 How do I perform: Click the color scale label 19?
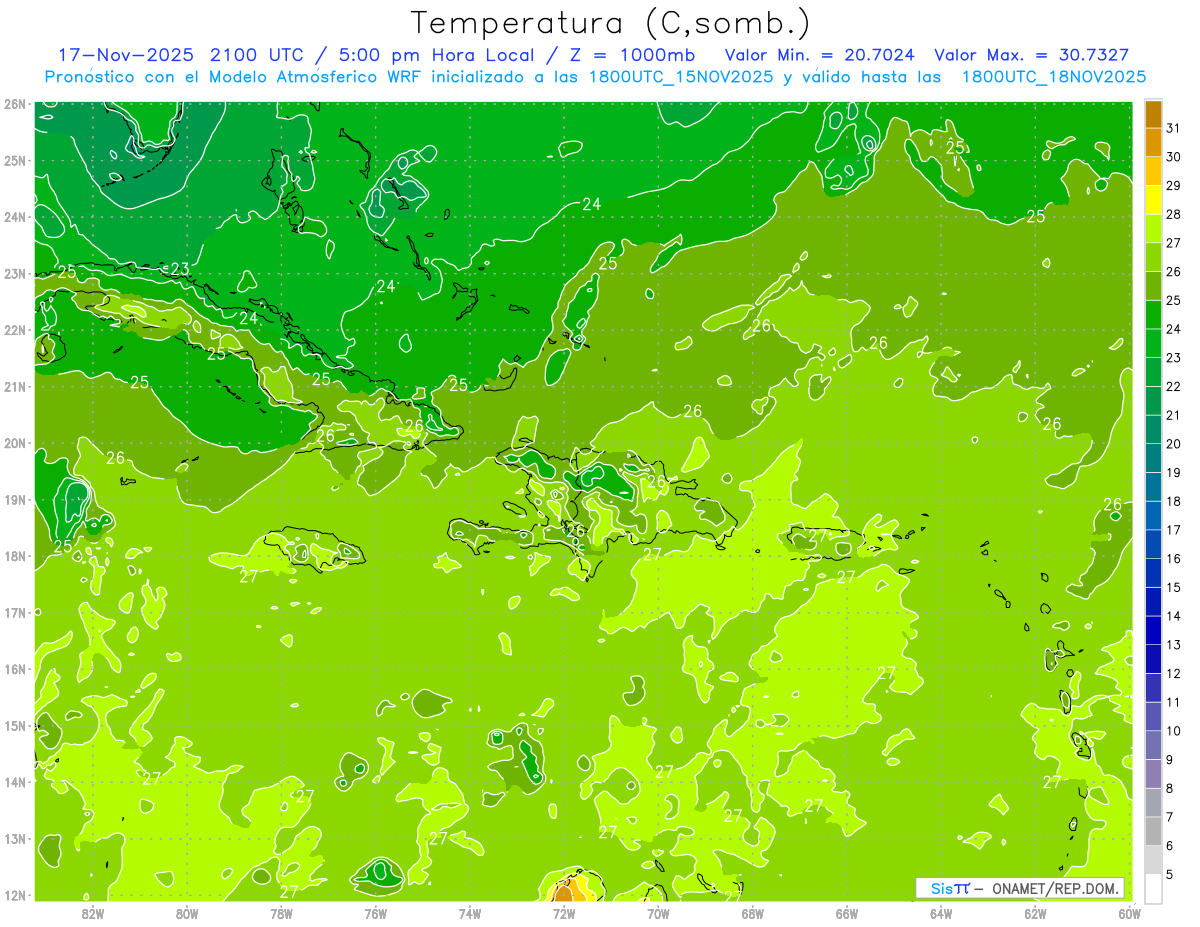click(1174, 472)
